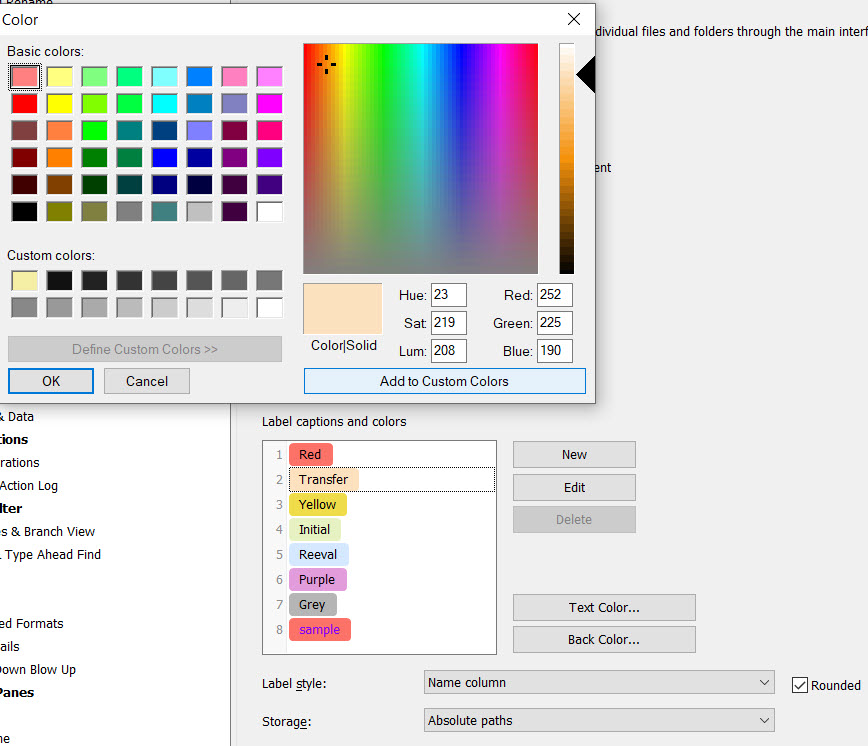Image resolution: width=868 pixels, height=746 pixels.
Task: Pick the yellow swatch in basic colors
Action: tap(60, 104)
